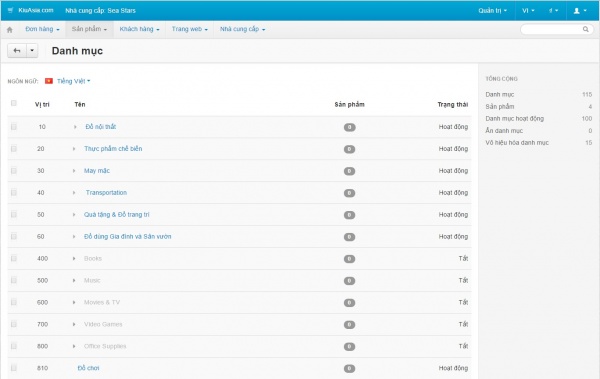The image size is (600, 379).
Task: Expand the Transportation category tree
Action: (74, 193)
